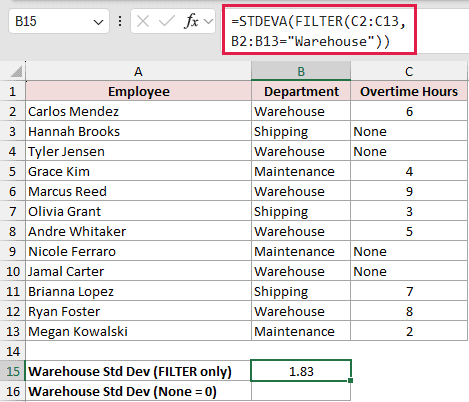Select the Nicole Ferraro cell
The image size is (469, 402).
pos(138,251)
